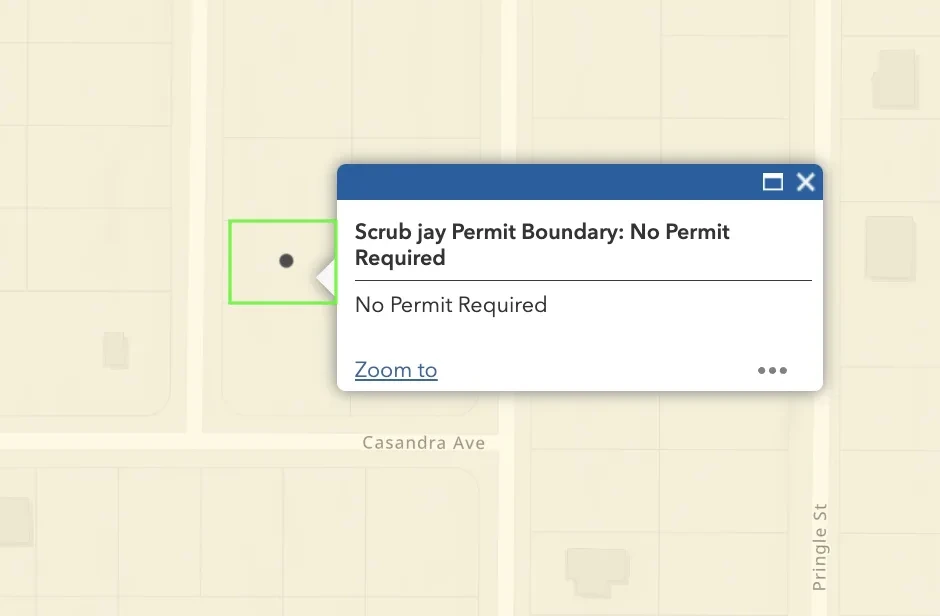Select building footprint in the top-right corner

click(894, 78)
